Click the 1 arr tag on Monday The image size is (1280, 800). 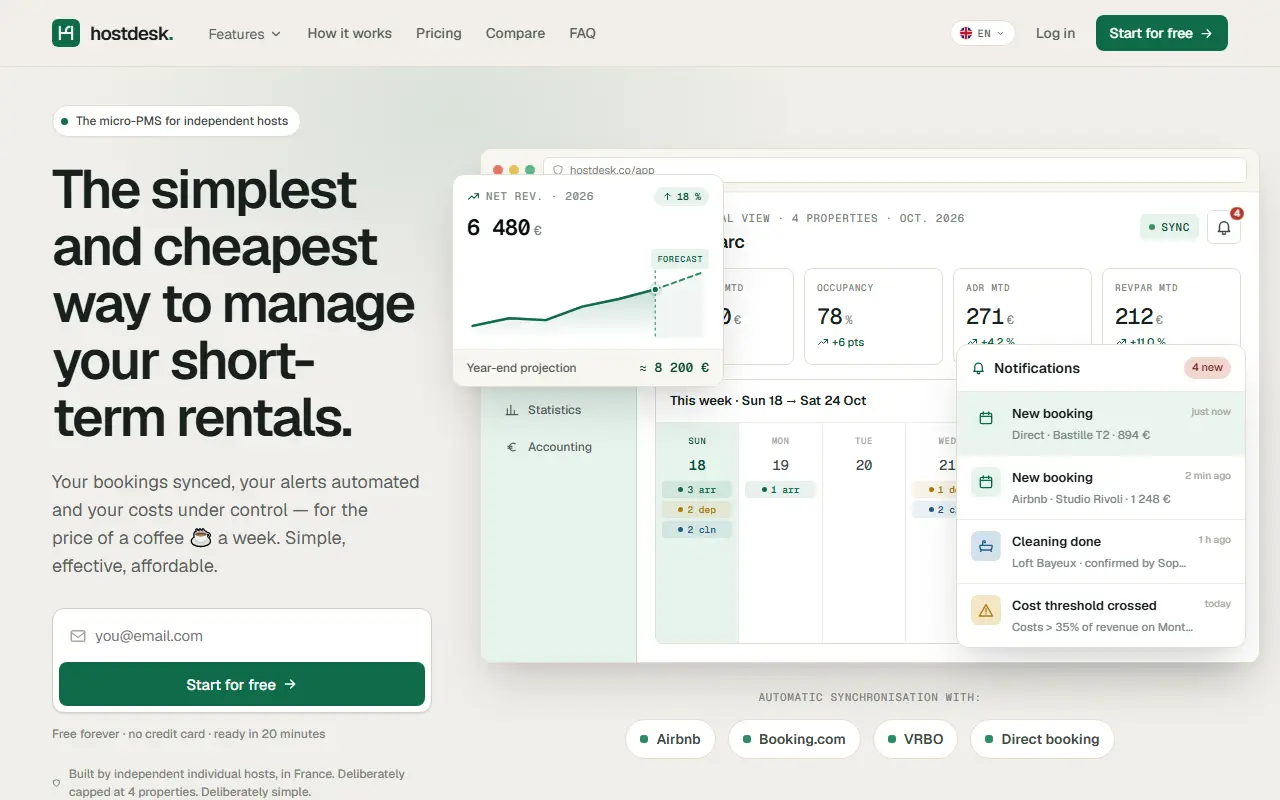click(780, 490)
